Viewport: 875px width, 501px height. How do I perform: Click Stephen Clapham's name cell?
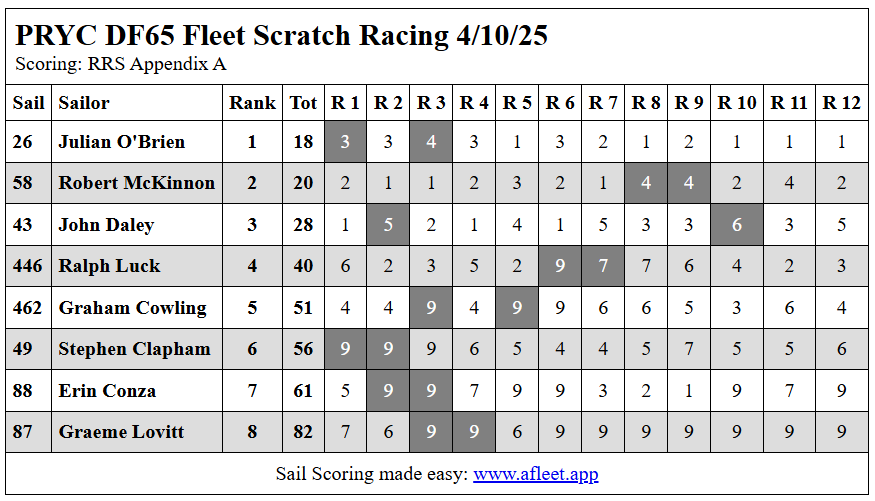[135, 349]
